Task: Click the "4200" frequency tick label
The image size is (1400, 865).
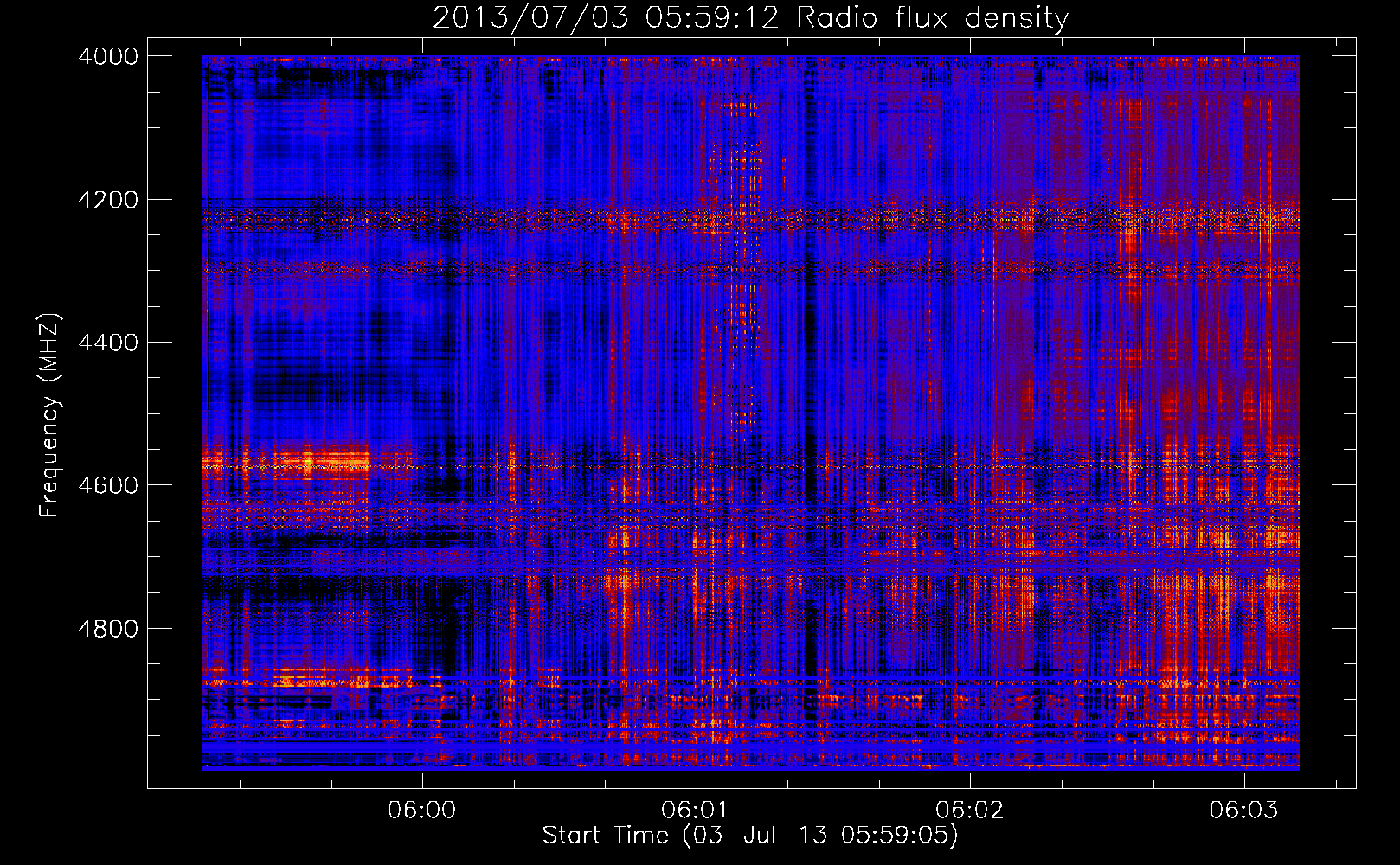Action: pos(108,200)
